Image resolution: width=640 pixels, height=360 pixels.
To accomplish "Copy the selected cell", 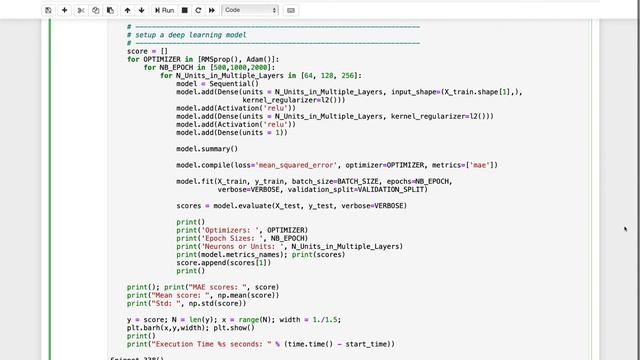I will point(96,10).
